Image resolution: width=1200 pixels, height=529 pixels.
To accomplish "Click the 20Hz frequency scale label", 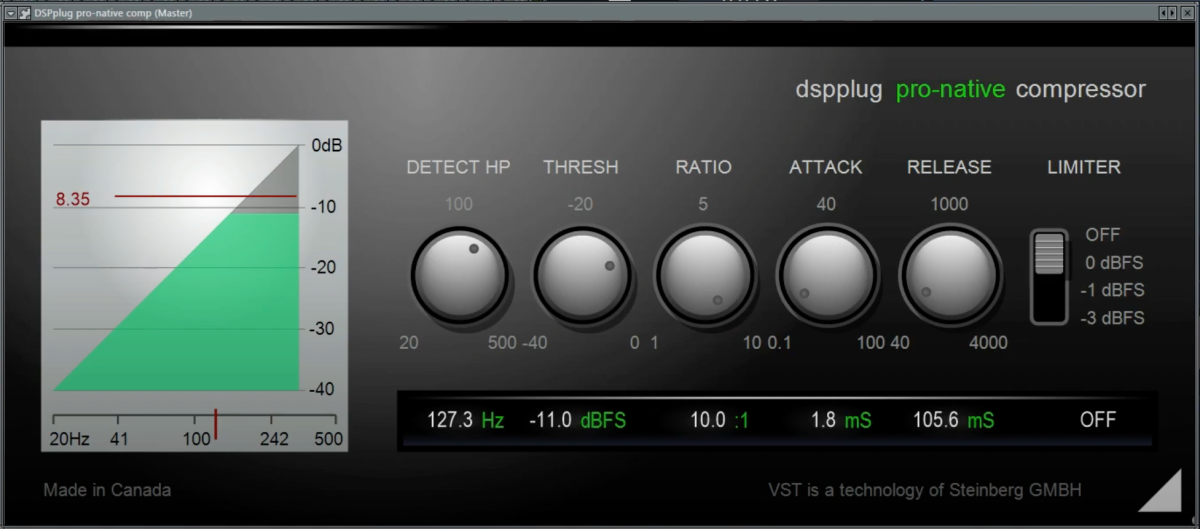I will click(x=70, y=440).
